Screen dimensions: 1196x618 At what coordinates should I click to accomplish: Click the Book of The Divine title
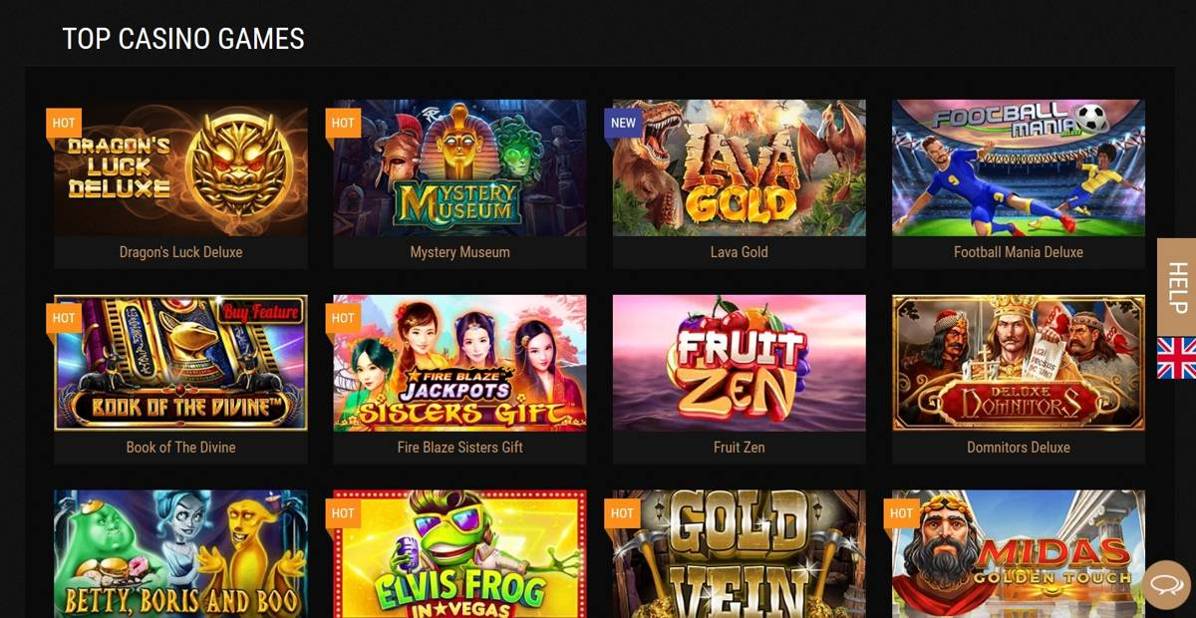pyautogui.click(x=181, y=447)
